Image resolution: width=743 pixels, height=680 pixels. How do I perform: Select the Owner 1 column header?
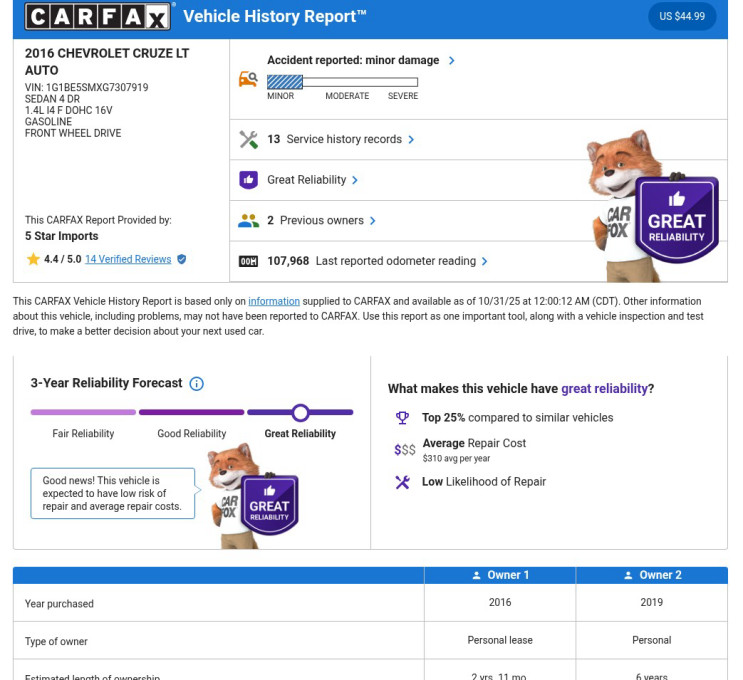coord(500,575)
